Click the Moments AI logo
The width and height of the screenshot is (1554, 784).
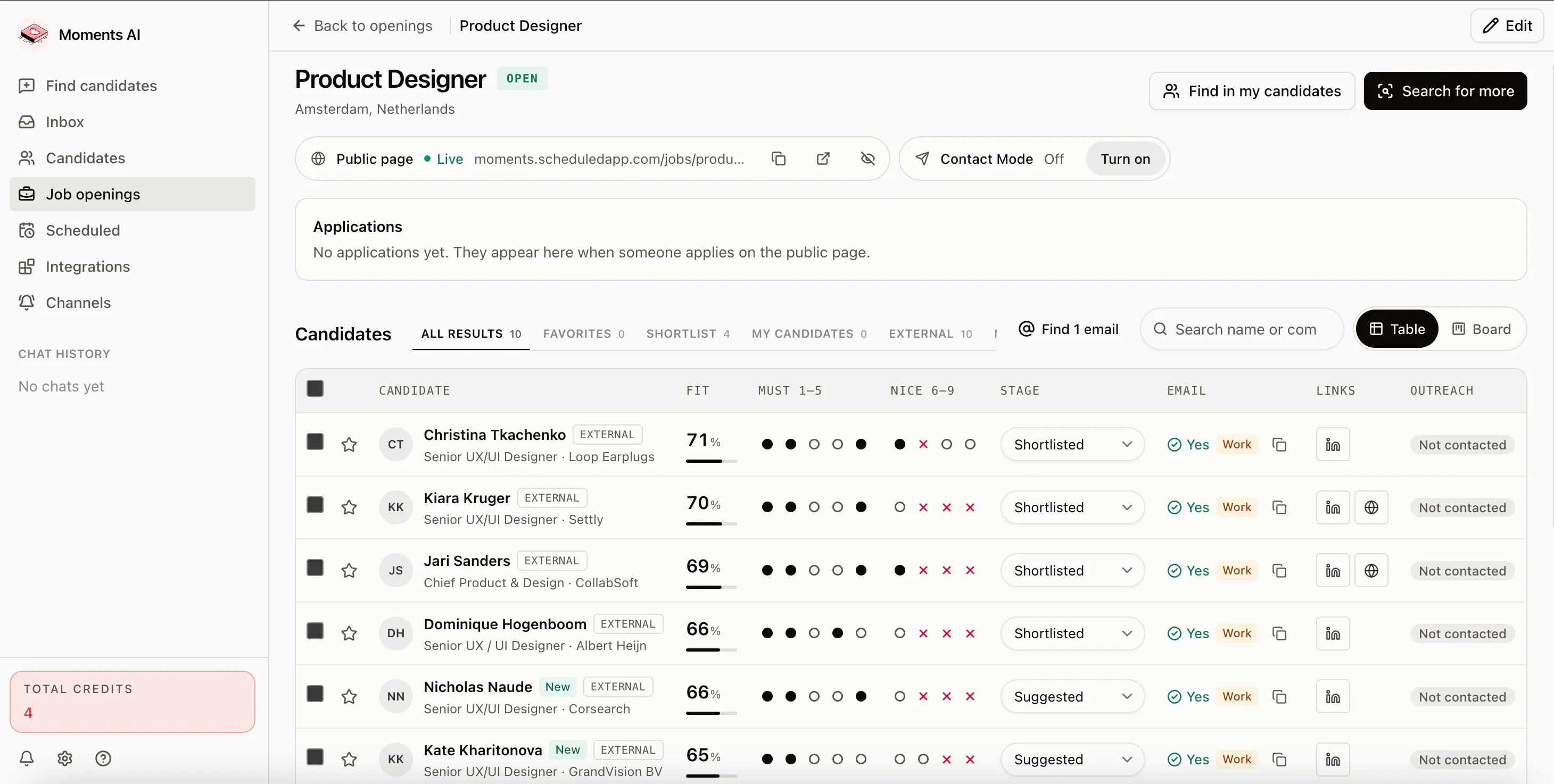(34, 35)
